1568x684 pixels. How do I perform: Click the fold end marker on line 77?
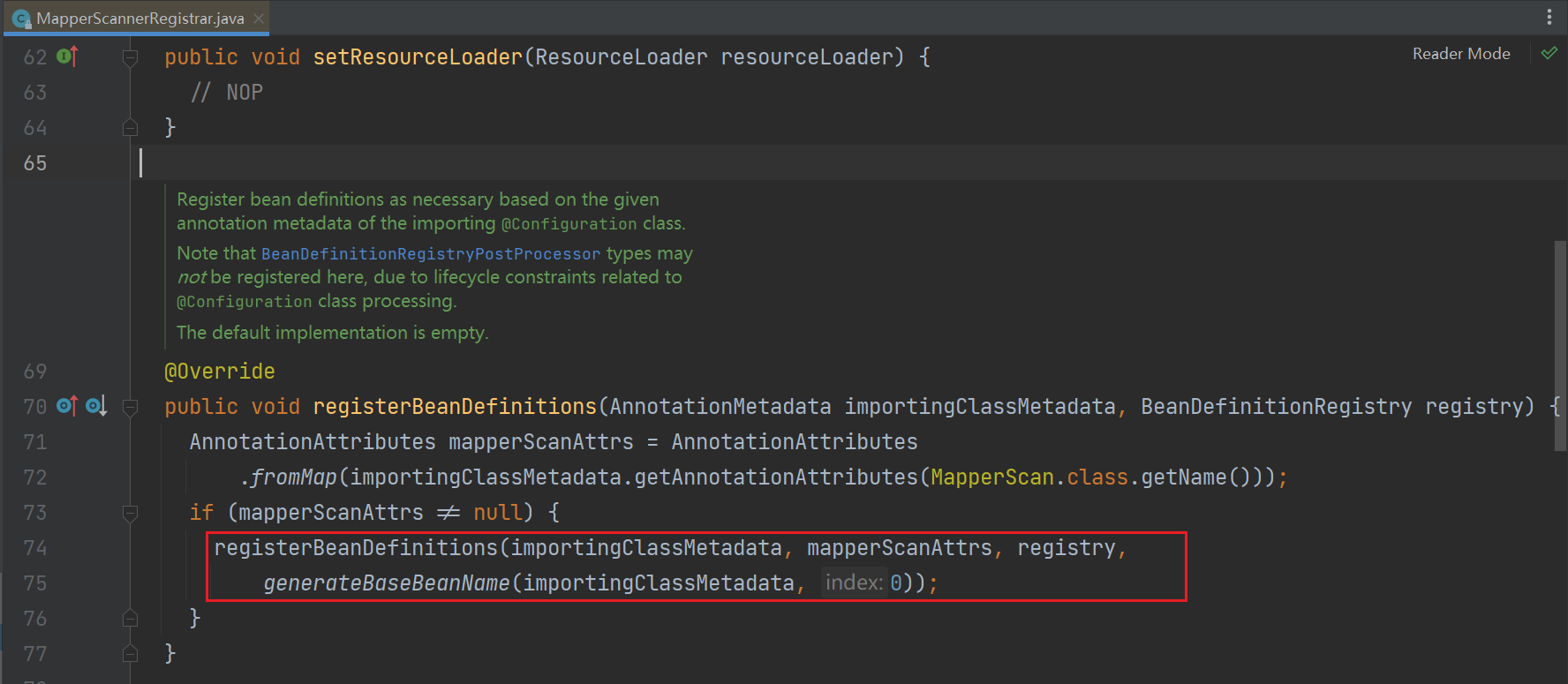coord(130,654)
